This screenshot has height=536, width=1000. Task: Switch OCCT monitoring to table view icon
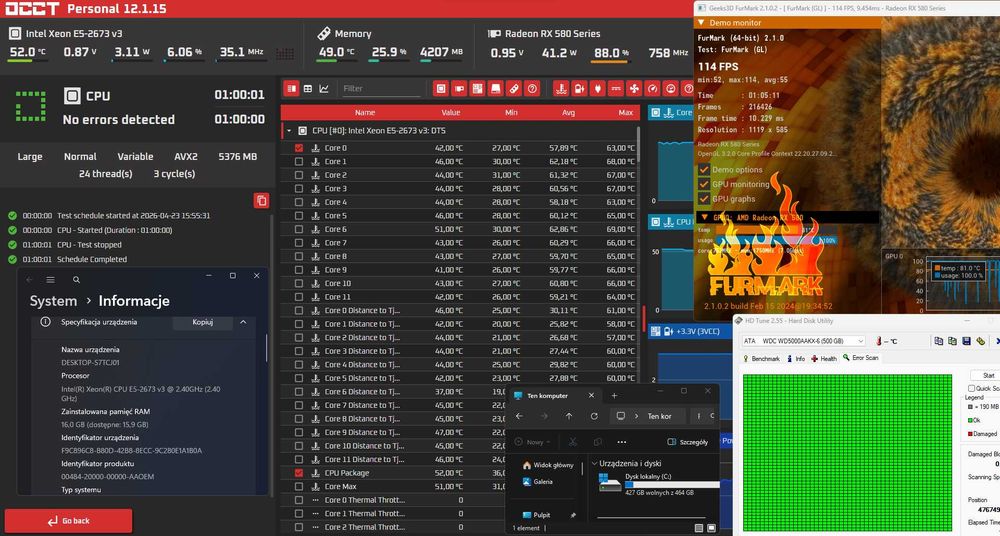tap(308, 89)
